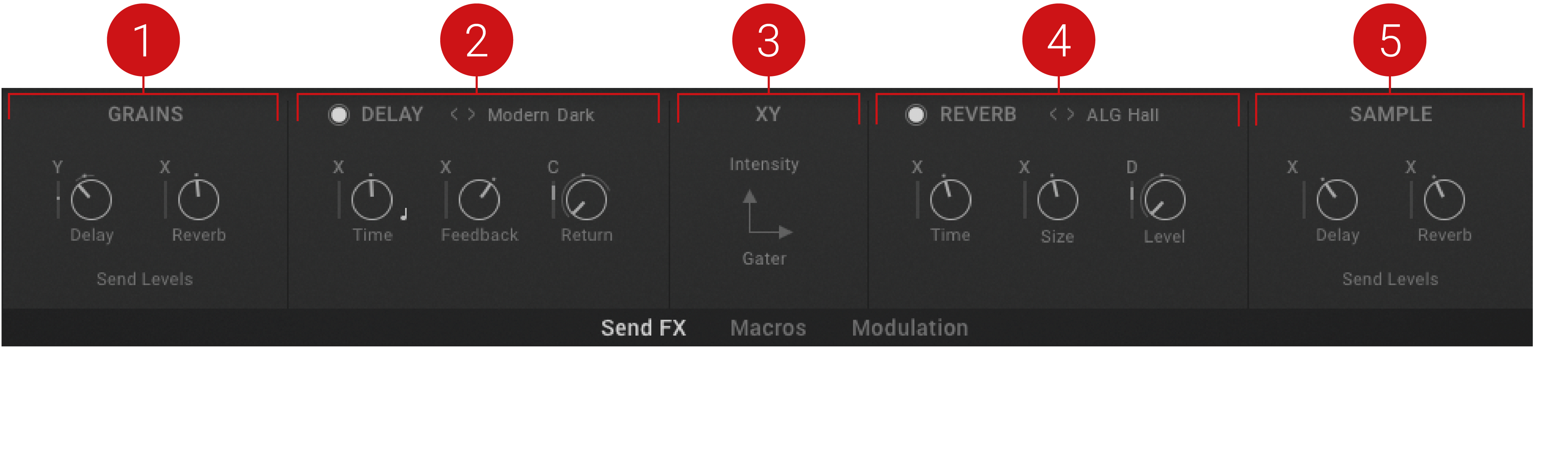Click the Sample Reverb send knob
Screen dimensions: 1568x449
pos(1444,199)
